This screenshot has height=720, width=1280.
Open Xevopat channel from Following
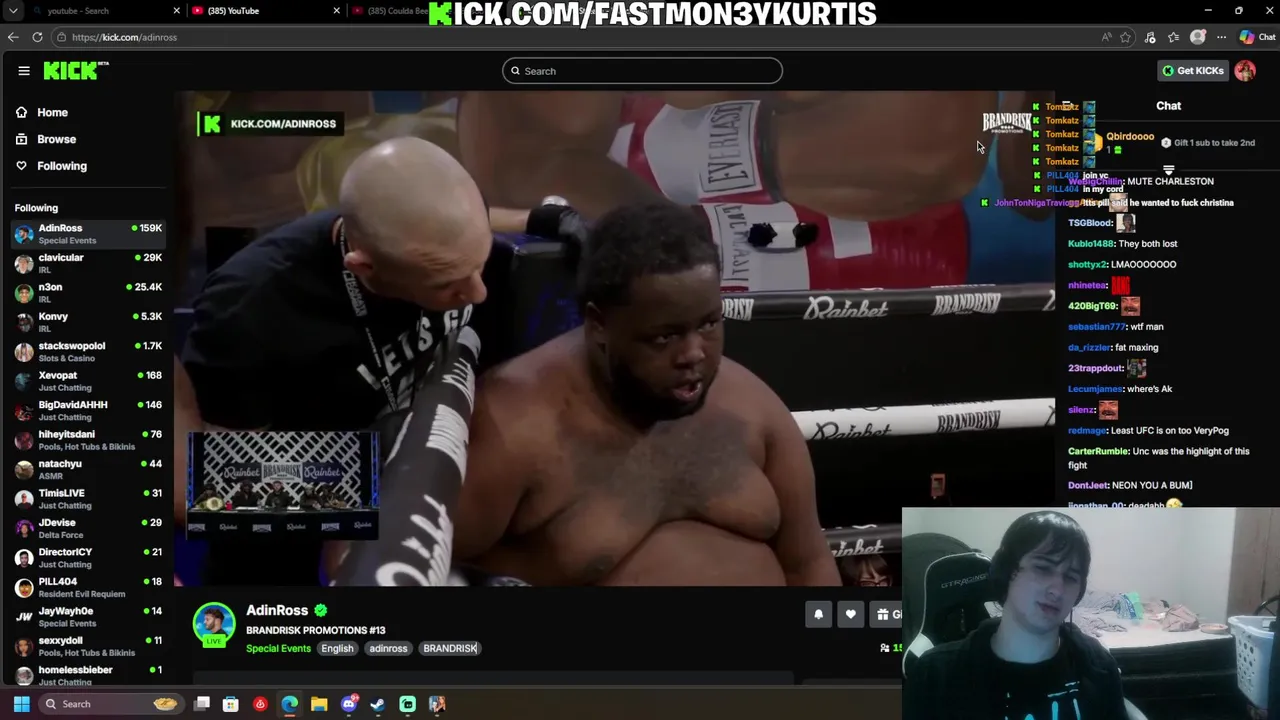[x=88, y=381]
